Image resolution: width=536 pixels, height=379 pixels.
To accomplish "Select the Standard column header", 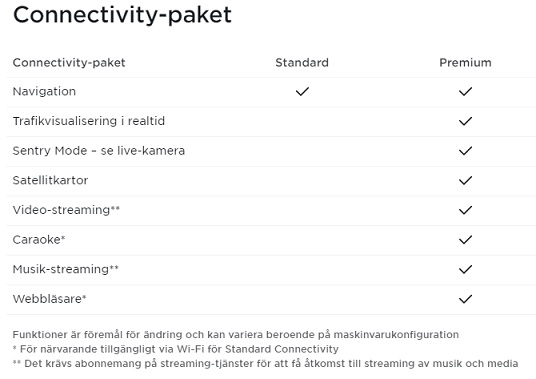I will point(302,63).
